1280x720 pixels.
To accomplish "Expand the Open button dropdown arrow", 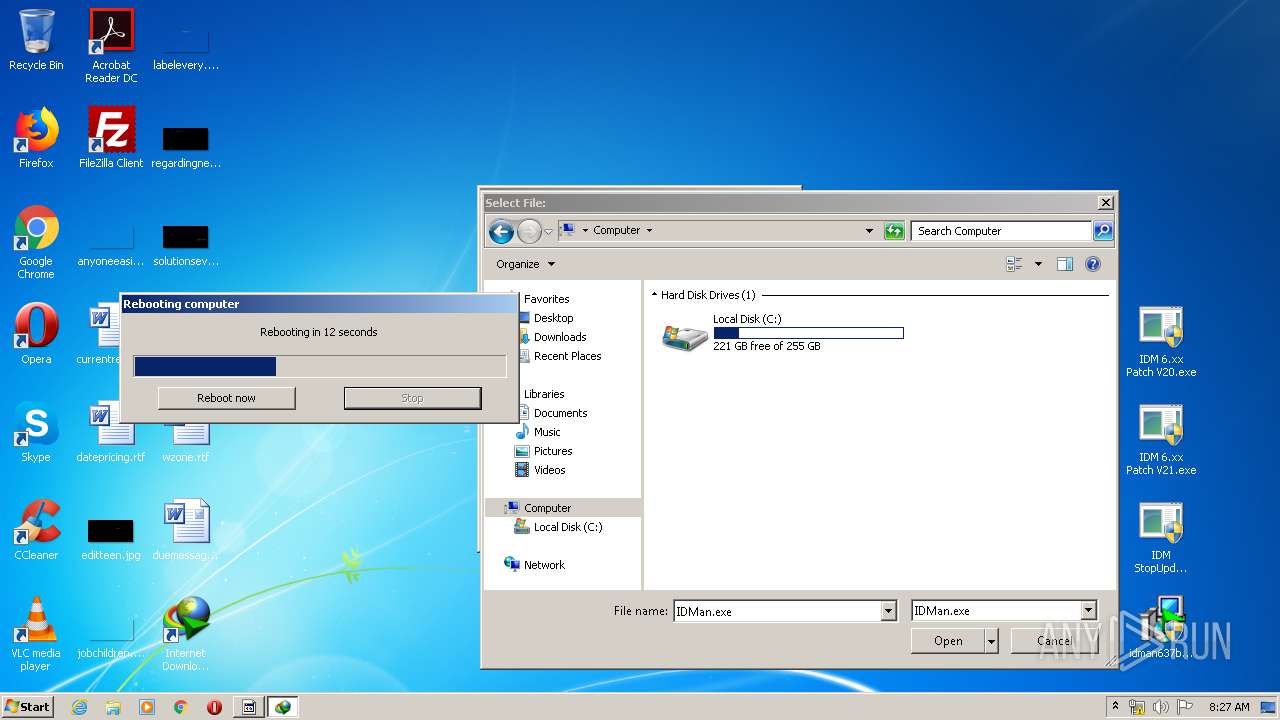I will point(991,641).
